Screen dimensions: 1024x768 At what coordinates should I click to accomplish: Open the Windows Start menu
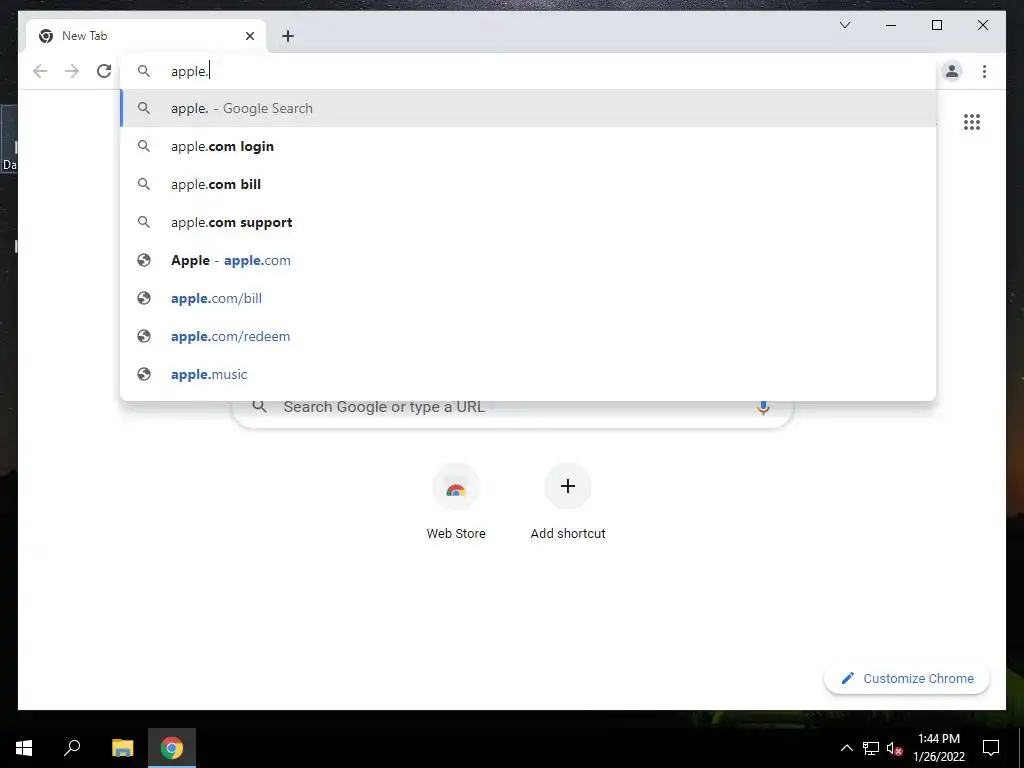[24, 748]
